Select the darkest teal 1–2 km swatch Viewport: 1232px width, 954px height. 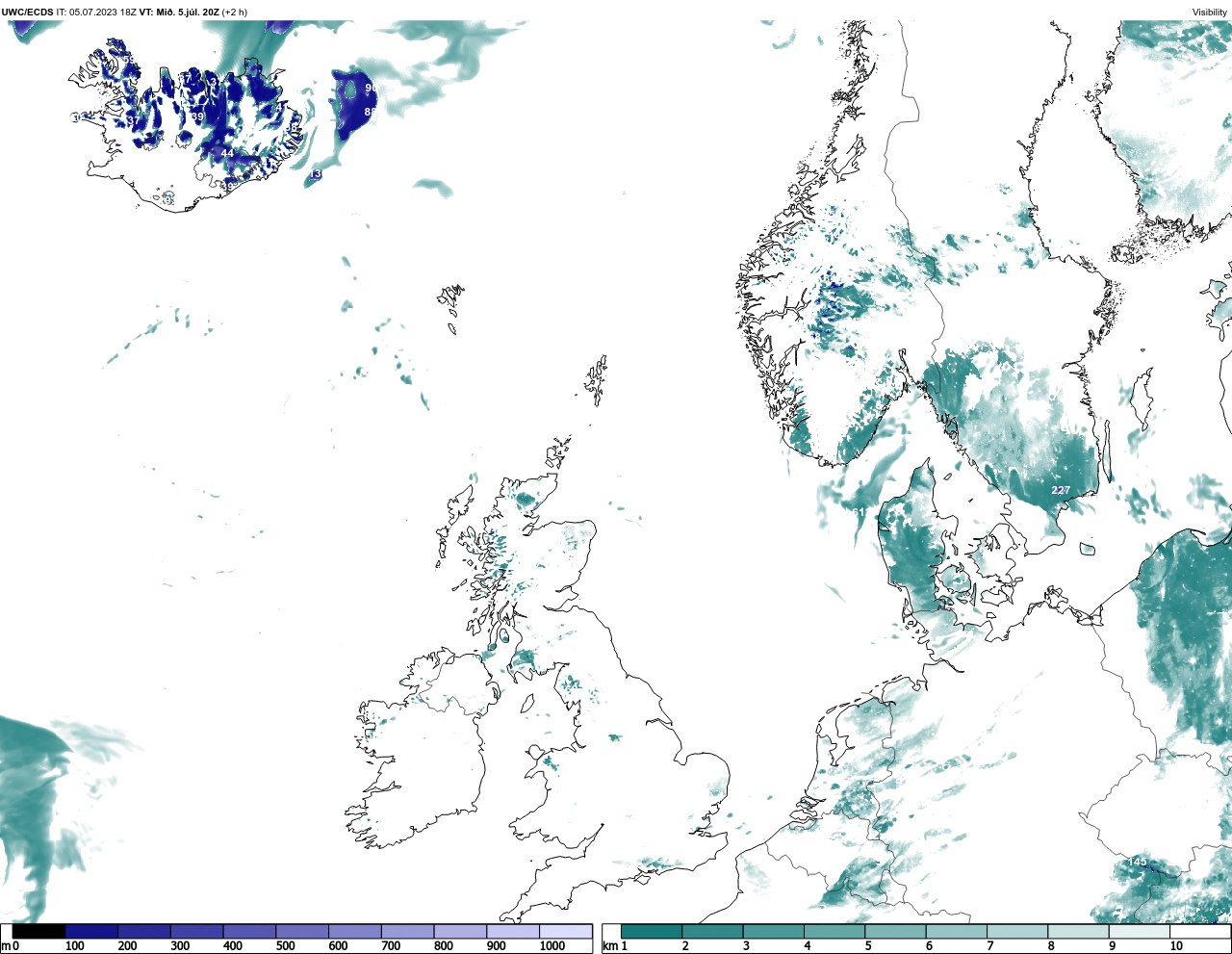tap(652, 931)
